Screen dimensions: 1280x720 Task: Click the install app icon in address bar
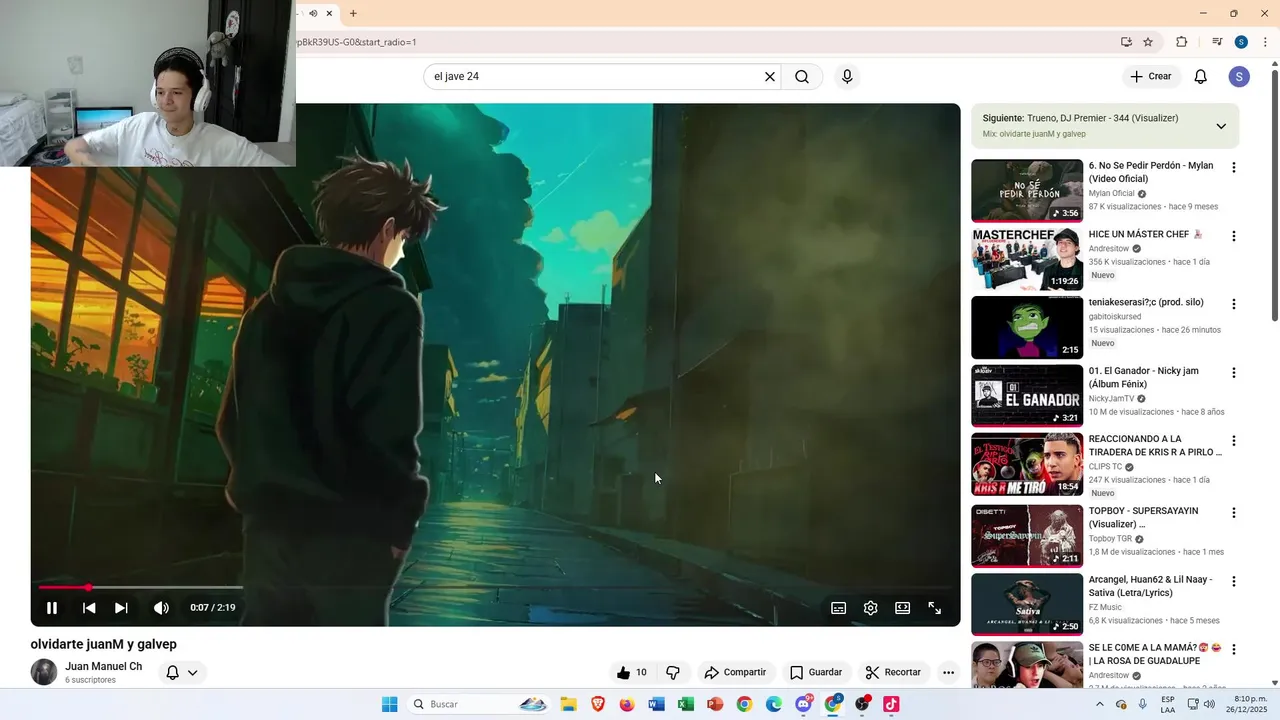click(x=1126, y=42)
